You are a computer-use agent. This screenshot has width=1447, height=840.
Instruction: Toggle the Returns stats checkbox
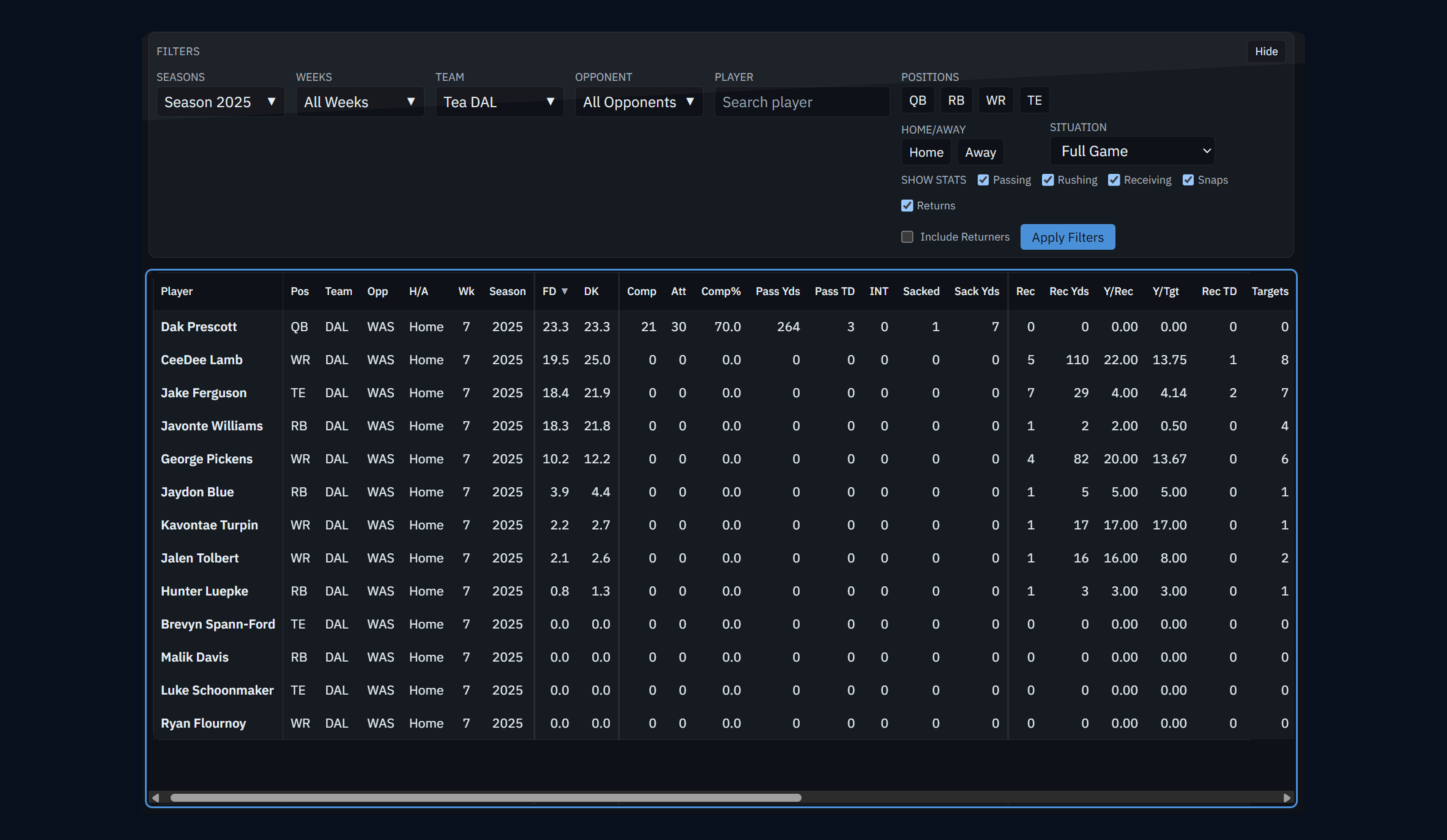[907, 206]
